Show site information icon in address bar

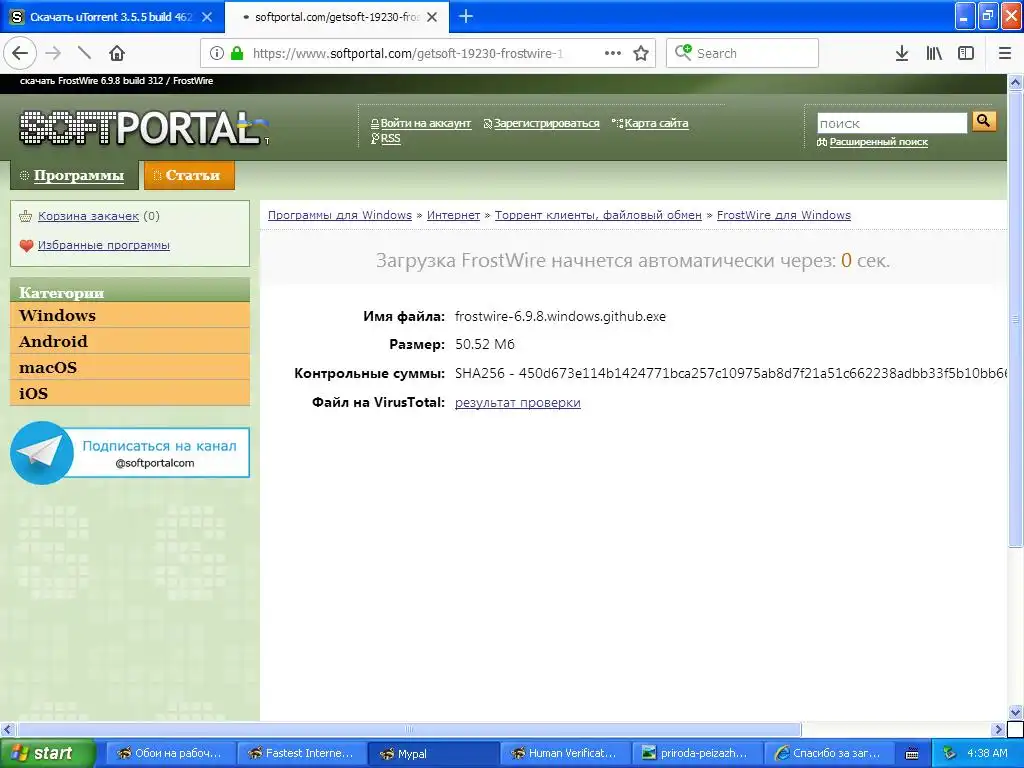217,54
